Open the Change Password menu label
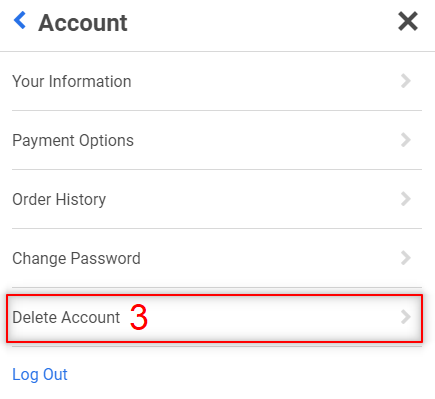The width and height of the screenshot is (435, 399). 76,258
